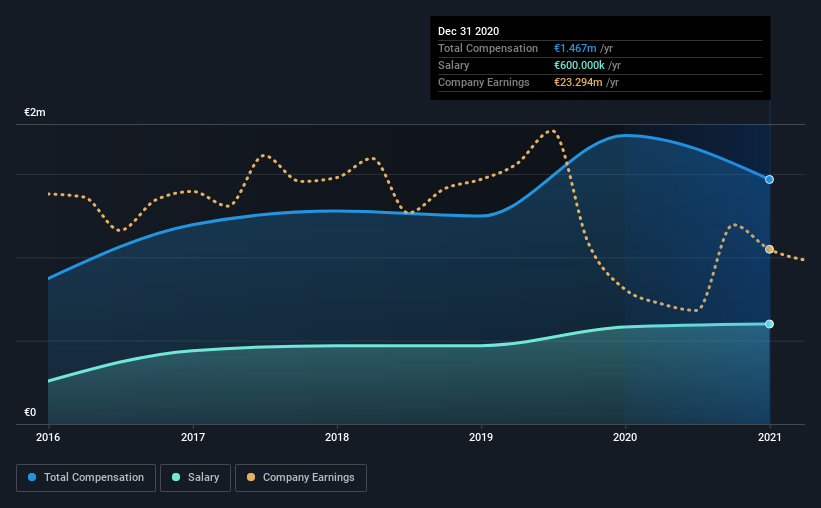The image size is (821, 508).
Task: Click the orange Company Earnings data point at 2021
Action: [x=769, y=249]
